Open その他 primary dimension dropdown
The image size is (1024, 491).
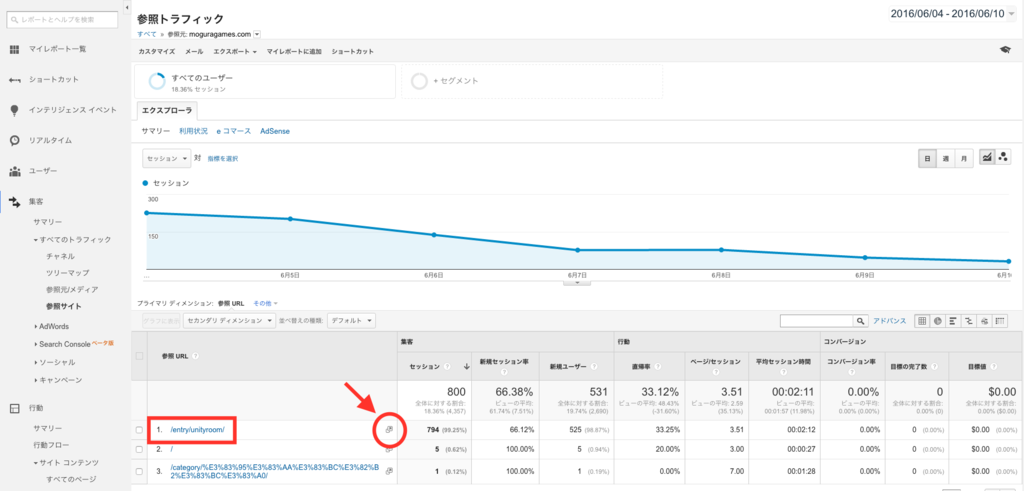[265, 303]
